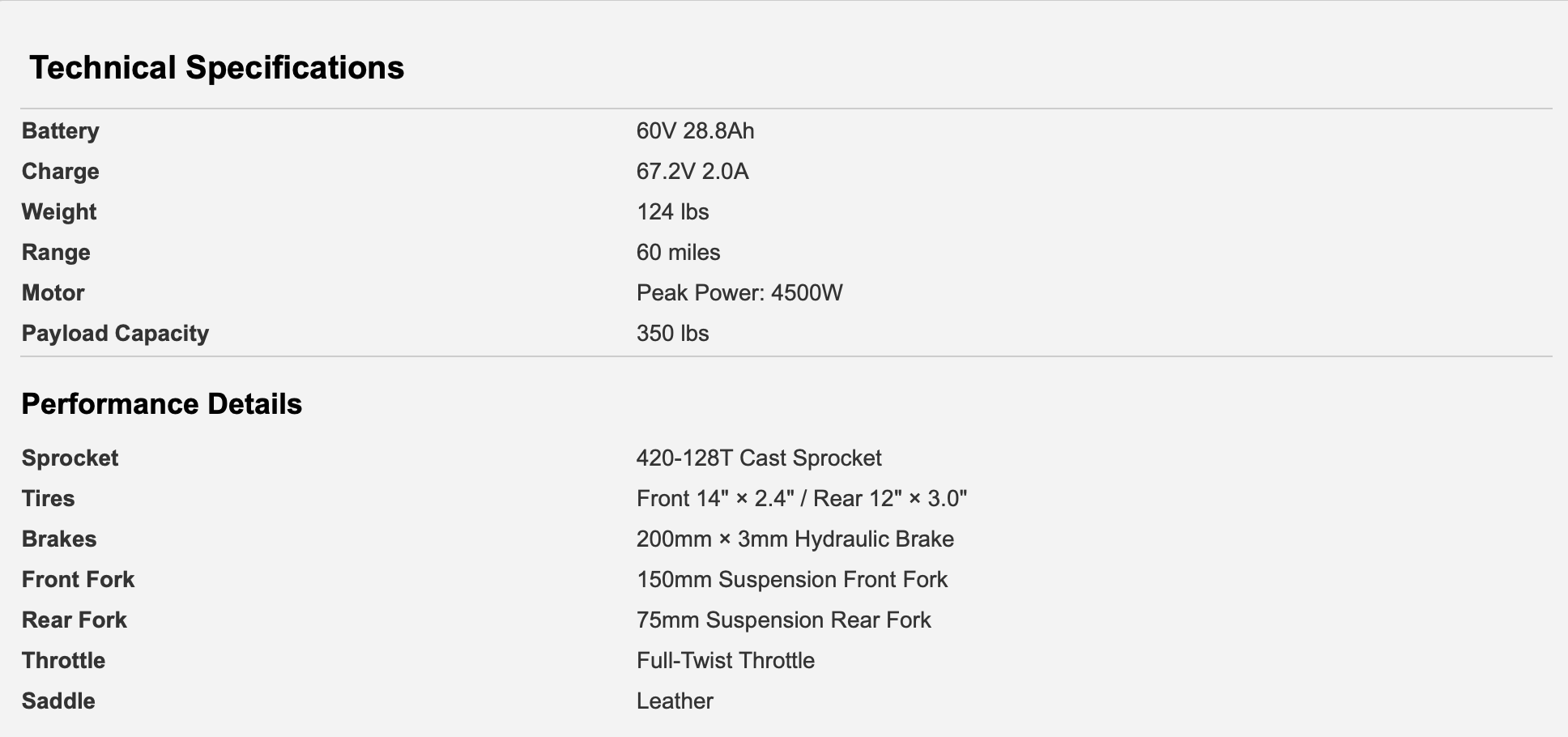Click the Leather saddle value
Image resolution: width=1568 pixels, height=737 pixels.
675,701
